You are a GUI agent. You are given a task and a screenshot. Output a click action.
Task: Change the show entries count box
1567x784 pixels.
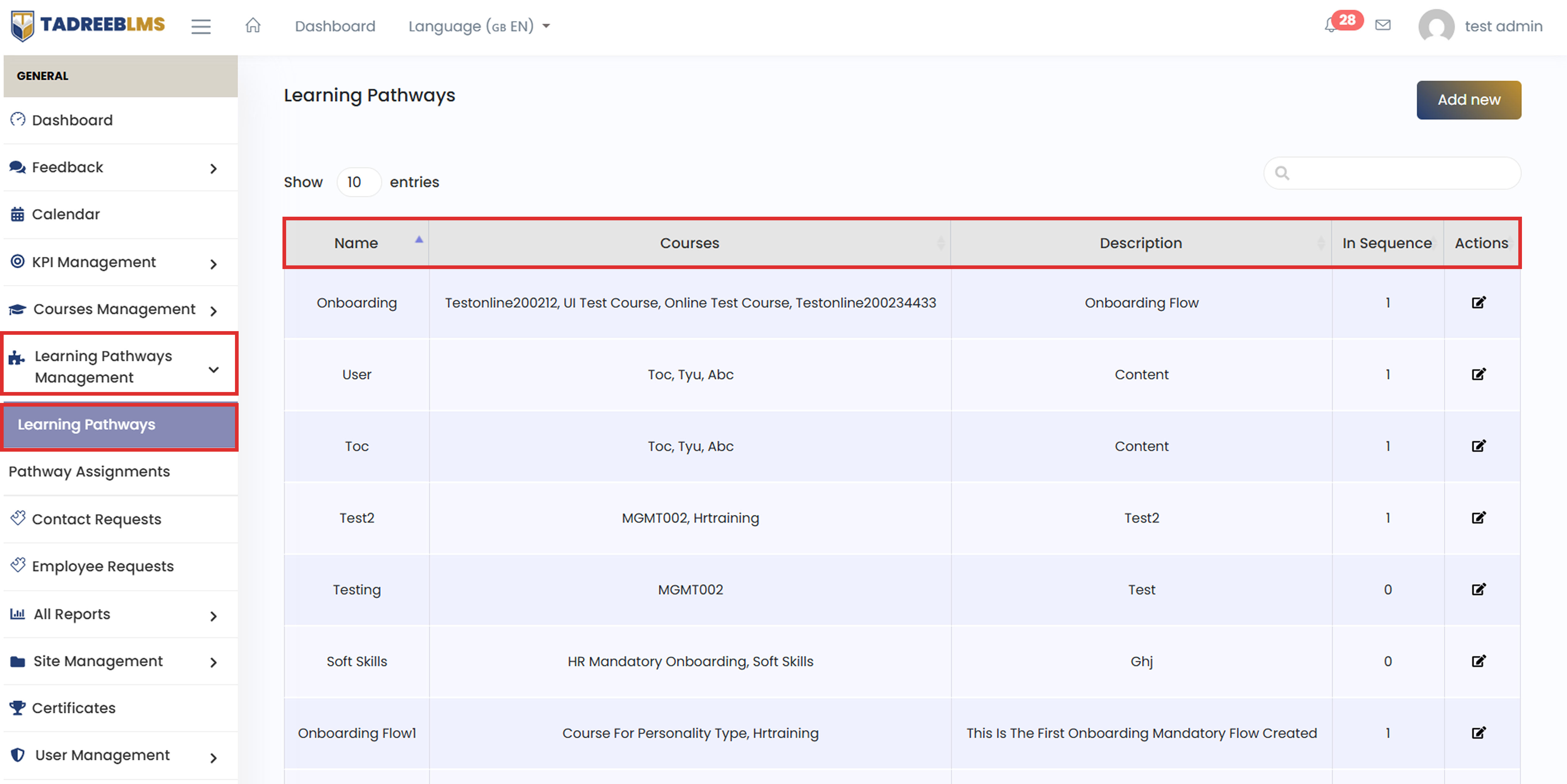(359, 182)
